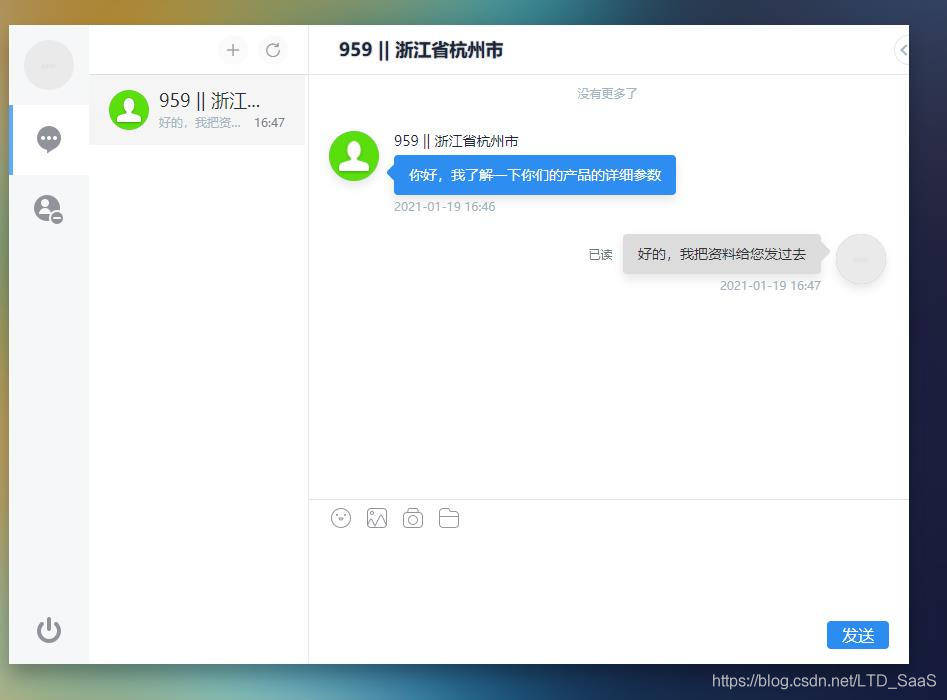The height and width of the screenshot is (700, 947).
Task: Open the emoji picker
Action: pos(341,518)
